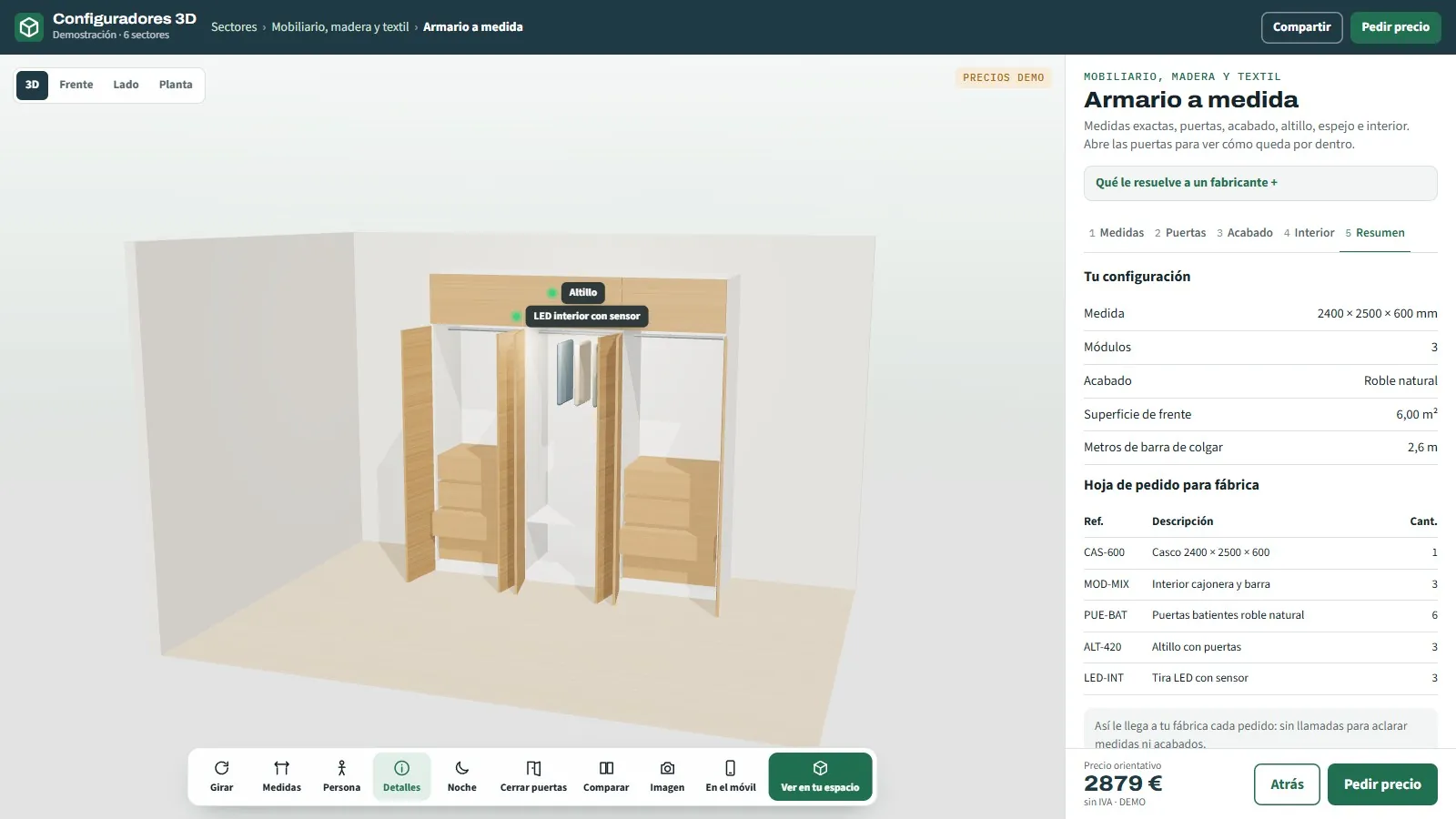Go to step 2 Puertas
Image resolution: width=1456 pixels, height=819 pixels.
(x=1180, y=233)
